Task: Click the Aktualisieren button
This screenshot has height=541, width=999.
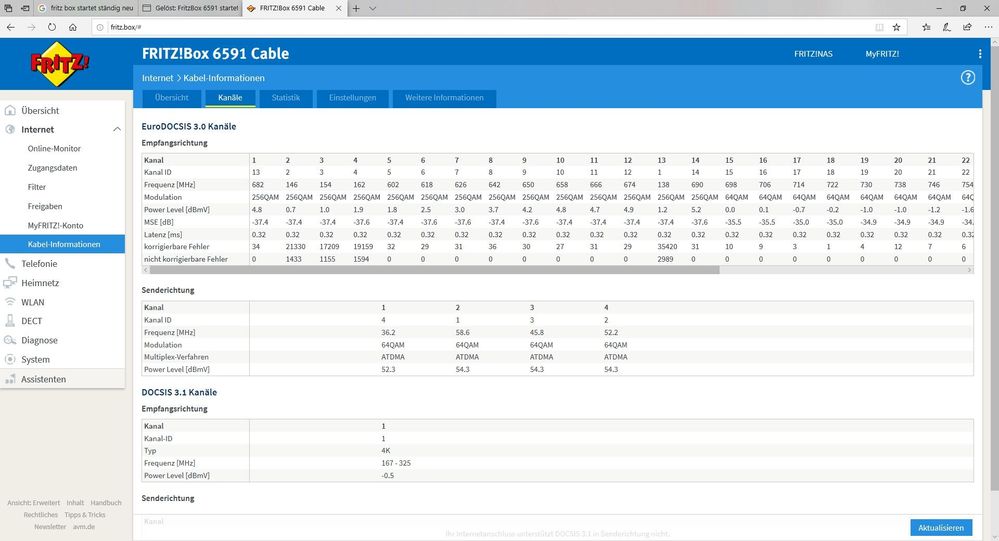Action: 941,528
